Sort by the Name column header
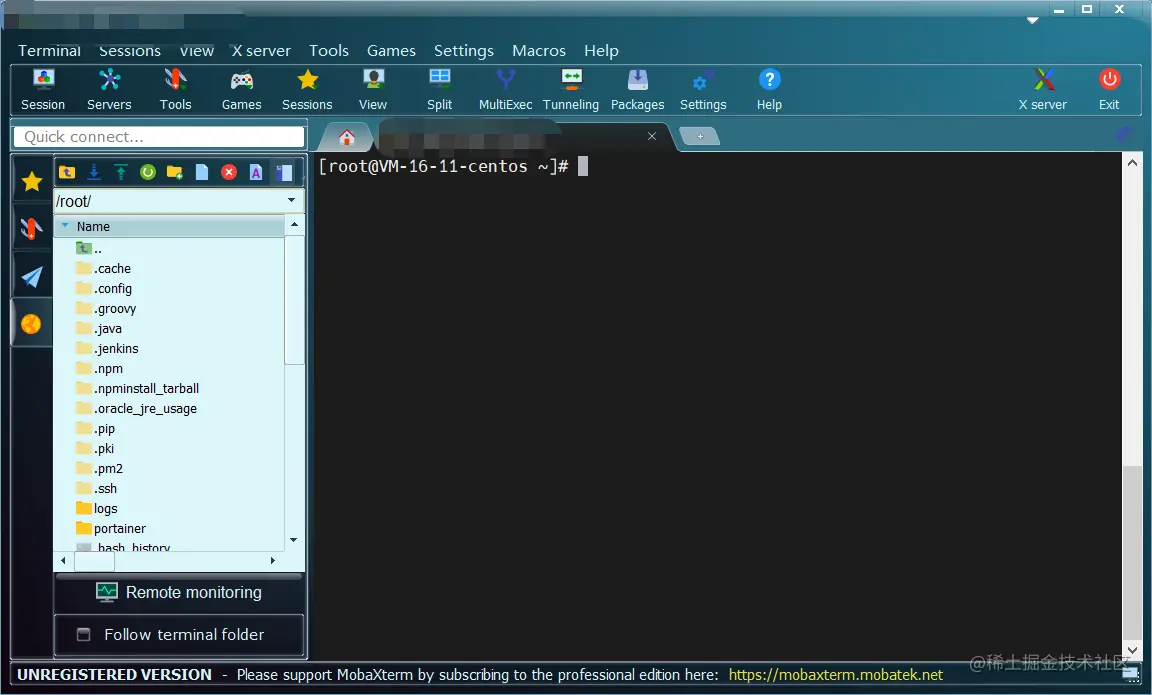 coord(170,226)
